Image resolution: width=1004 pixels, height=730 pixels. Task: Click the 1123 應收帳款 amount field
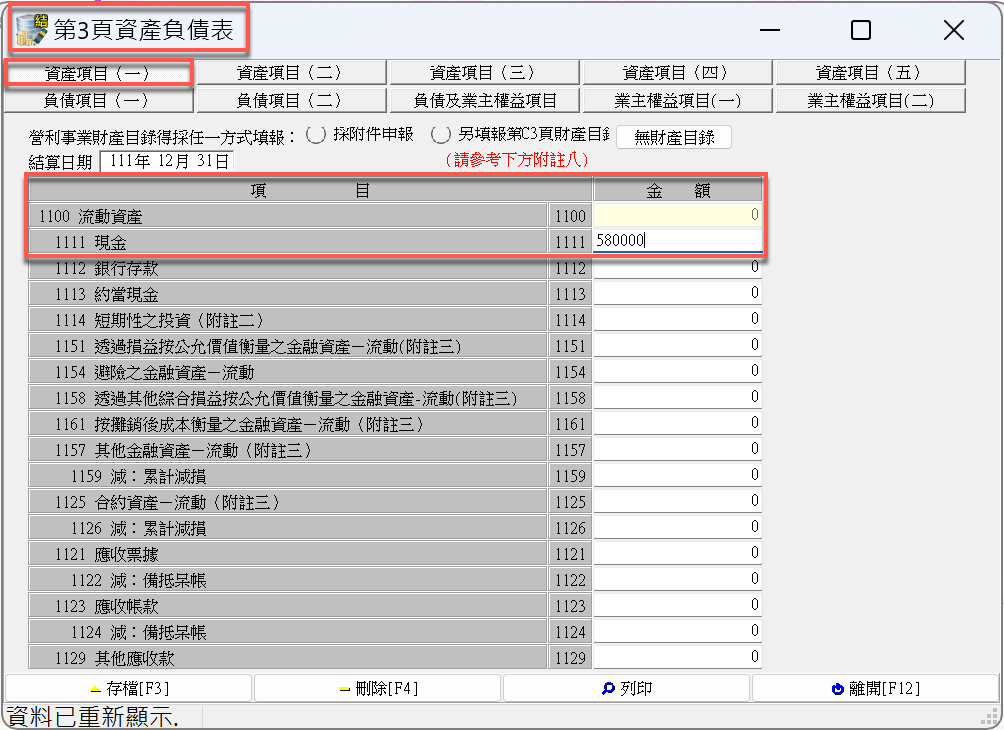(677, 604)
